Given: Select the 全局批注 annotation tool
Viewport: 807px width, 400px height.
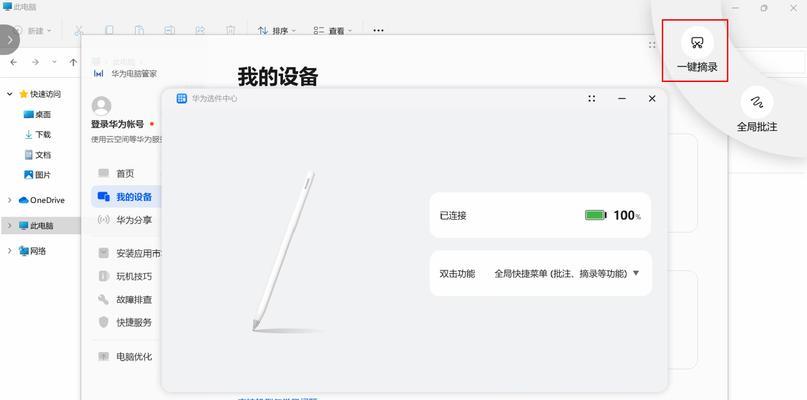Looking at the screenshot, I should click(757, 110).
